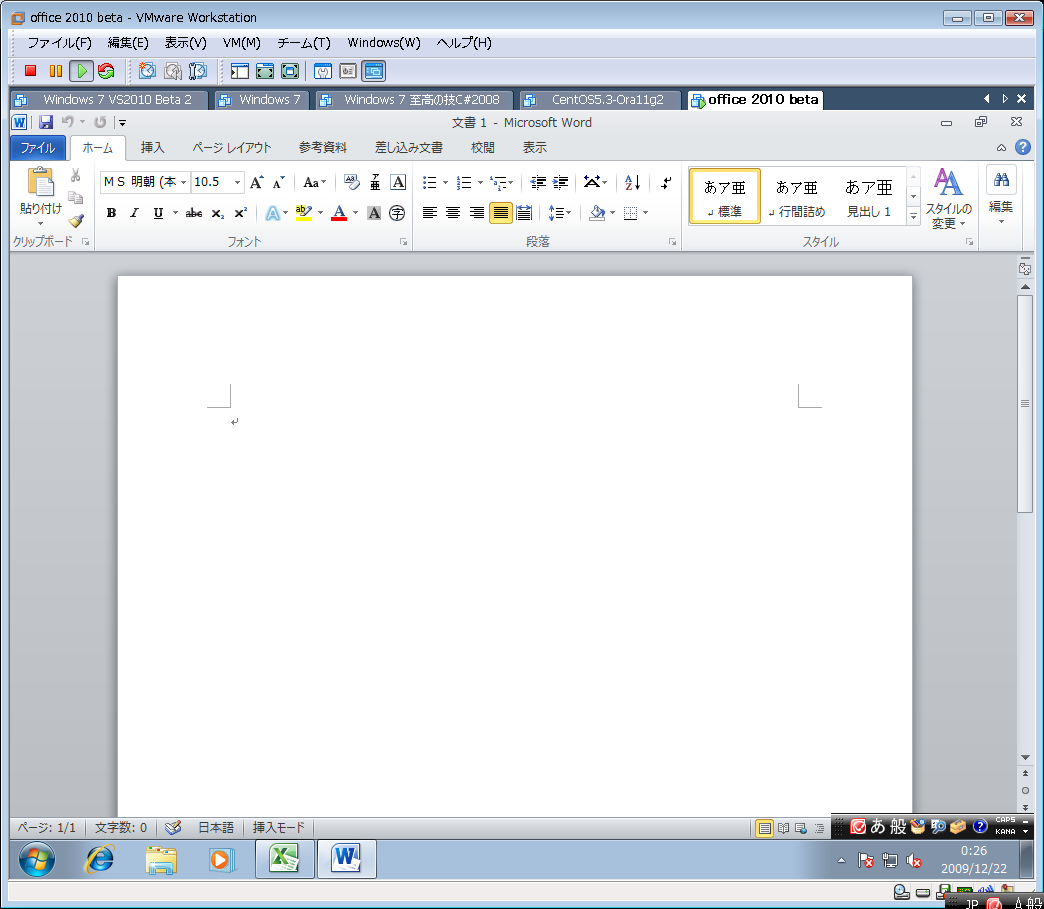Screen dimensions: 1044x909
Task: Click the Sort A-Z icon
Action: 632,182
